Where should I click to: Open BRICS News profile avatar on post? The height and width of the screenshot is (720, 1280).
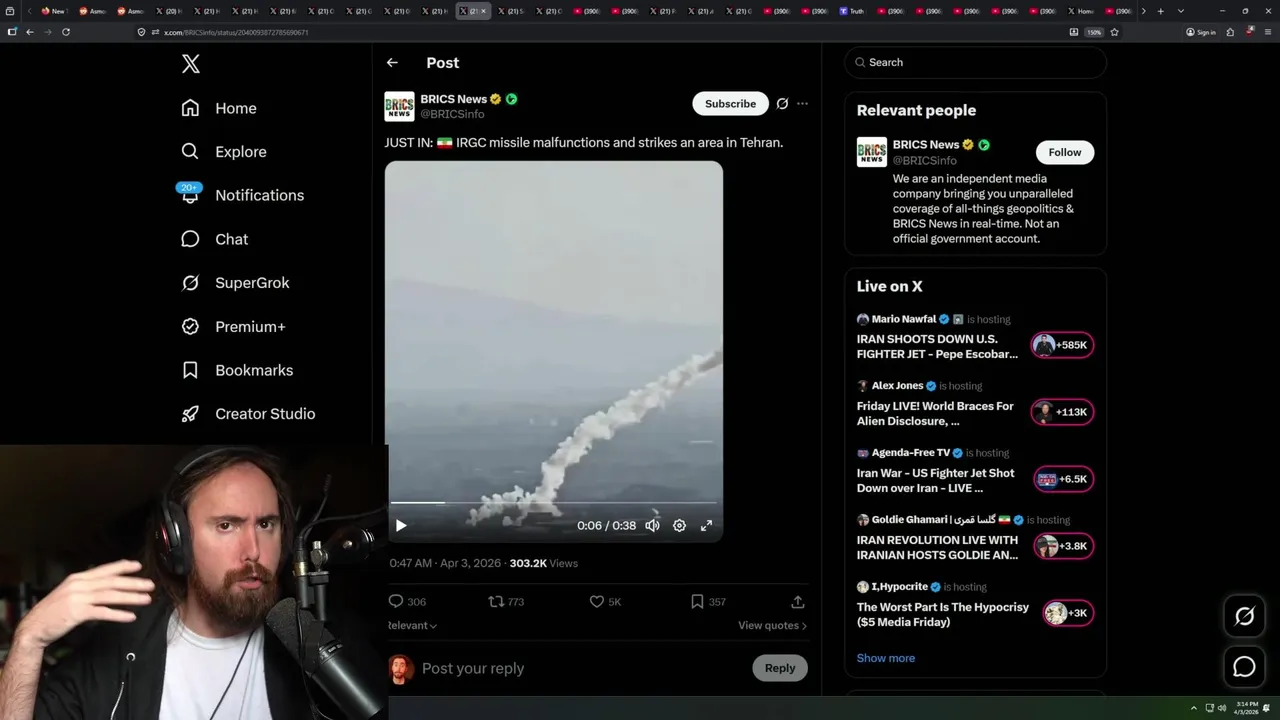click(399, 106)
